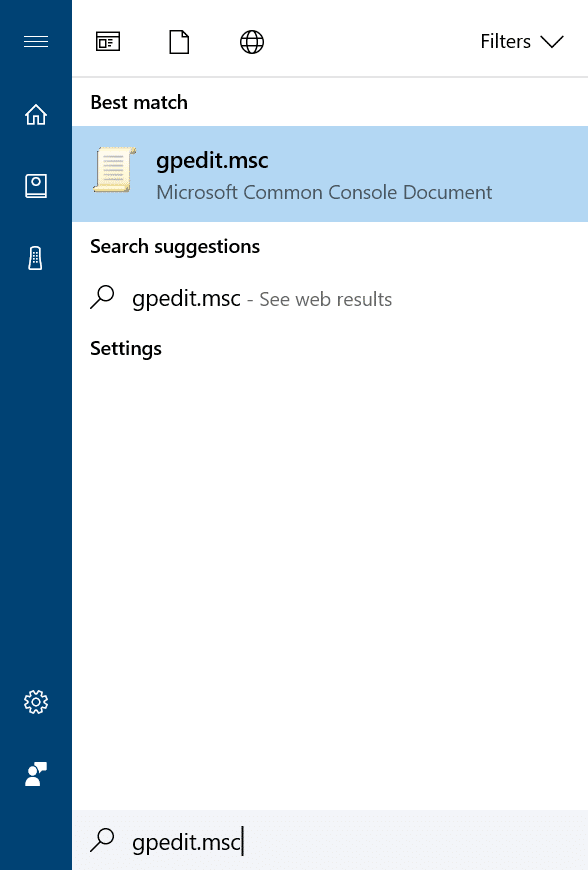Click the Best match heading
The height and width of the screenshot is (870, 588).
pyautogui.click(x=139, y=103)
